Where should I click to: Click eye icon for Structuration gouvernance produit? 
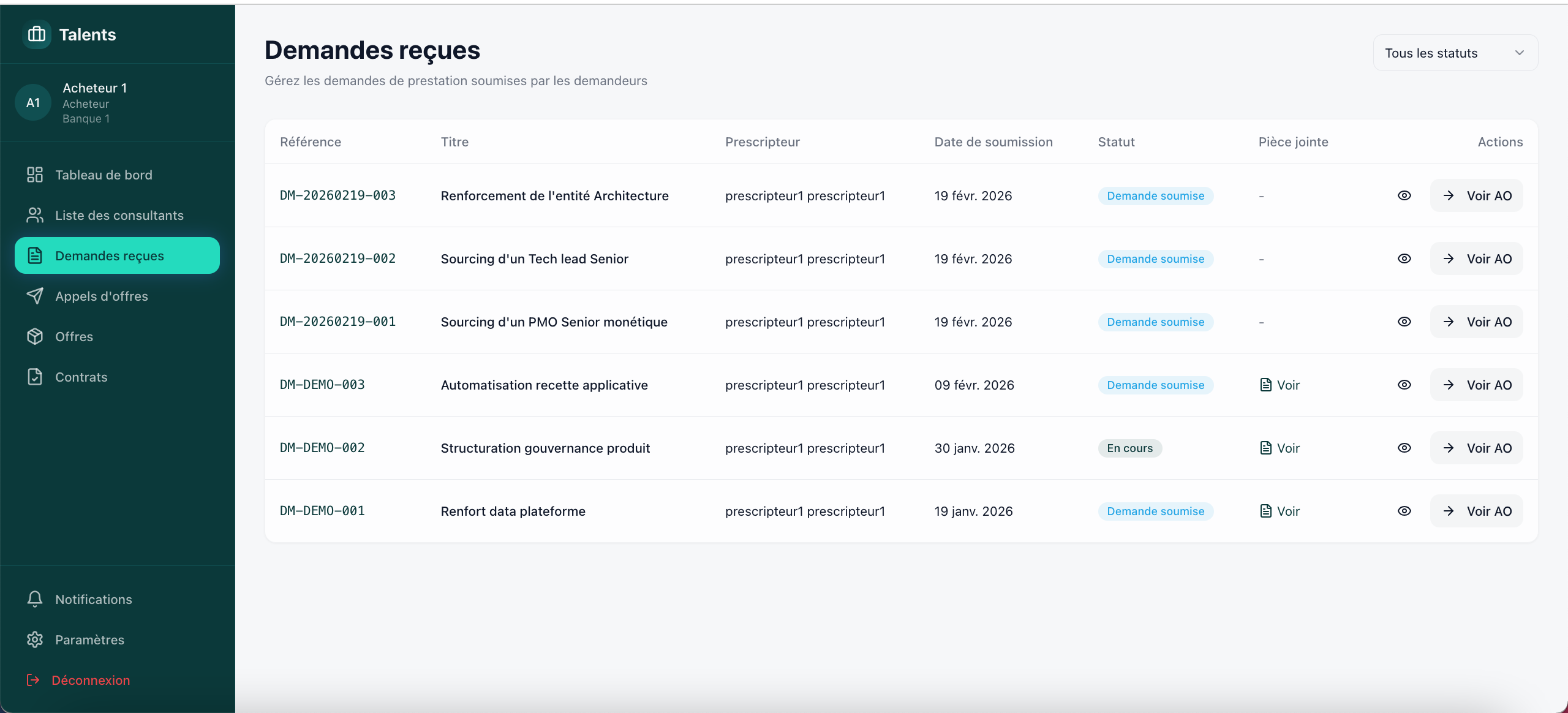click(1404, 448)
